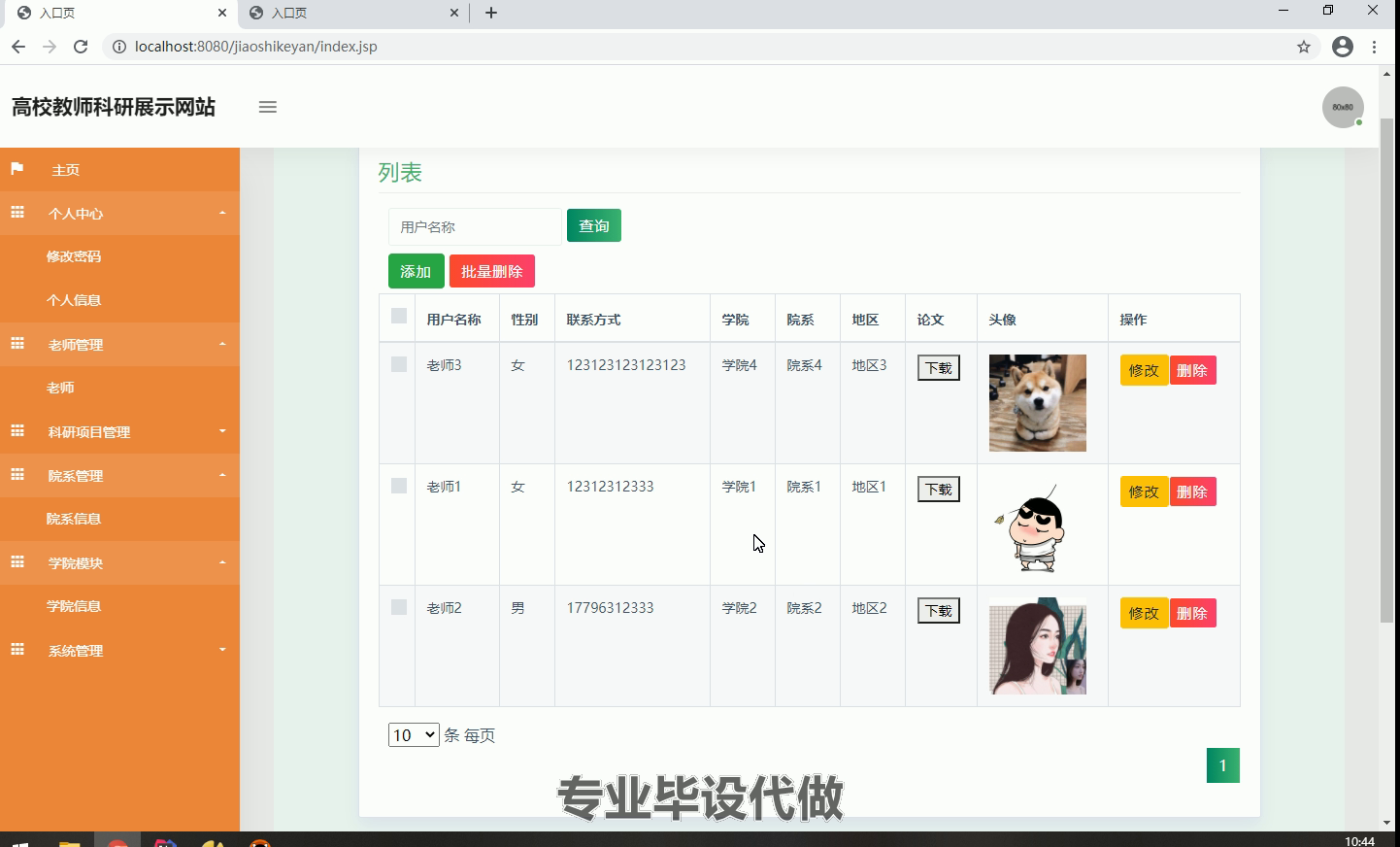Click the 查询 search button
The image size is (1400, 847).
coord(594,225)
